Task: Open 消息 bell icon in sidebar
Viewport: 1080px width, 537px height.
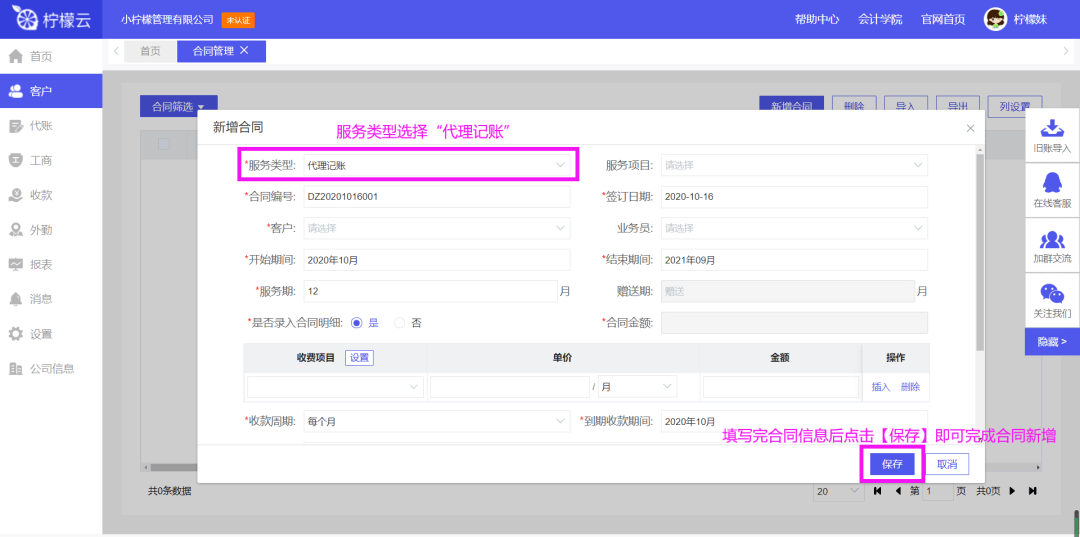Action: tap(16, 299)
